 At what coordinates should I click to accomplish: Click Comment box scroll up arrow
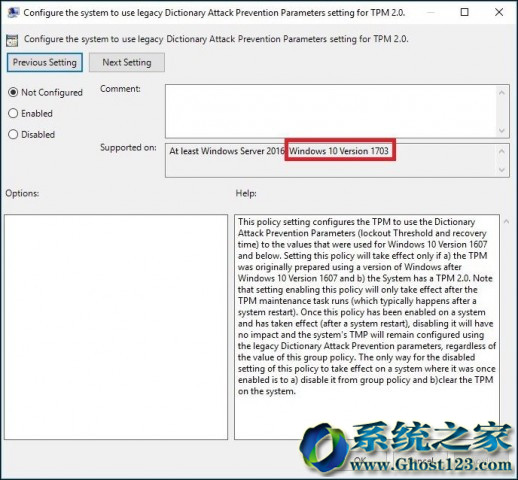pyautogui.click(x=502, y=92)
